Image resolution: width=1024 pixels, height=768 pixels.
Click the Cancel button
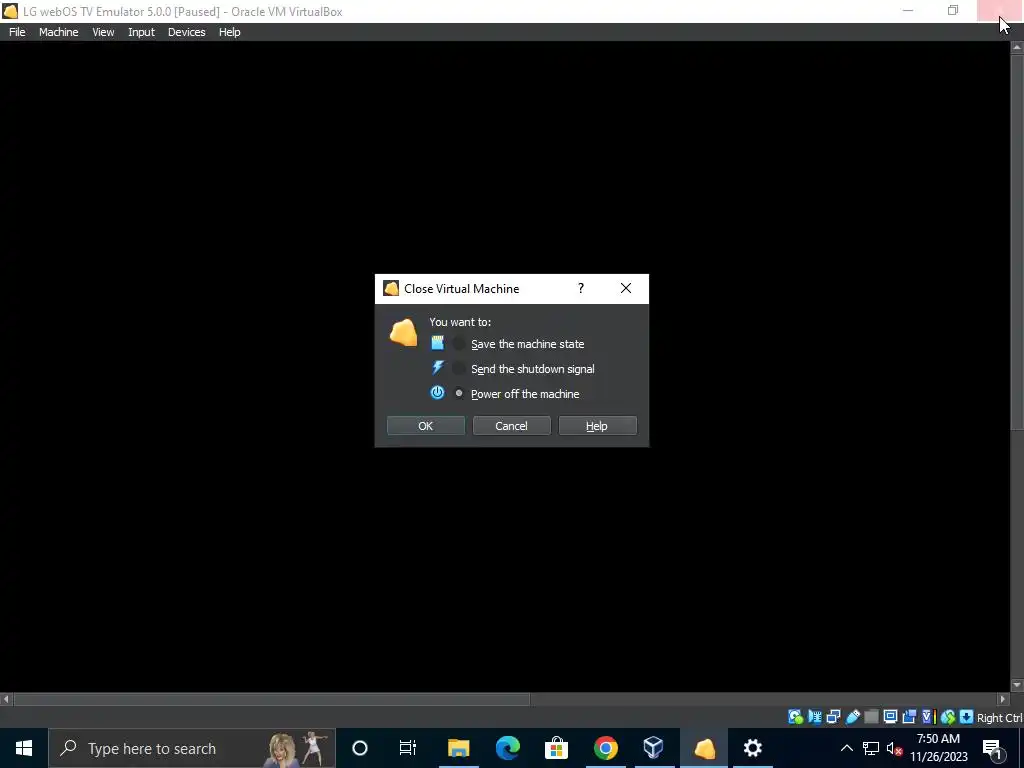tap(511, 426)
